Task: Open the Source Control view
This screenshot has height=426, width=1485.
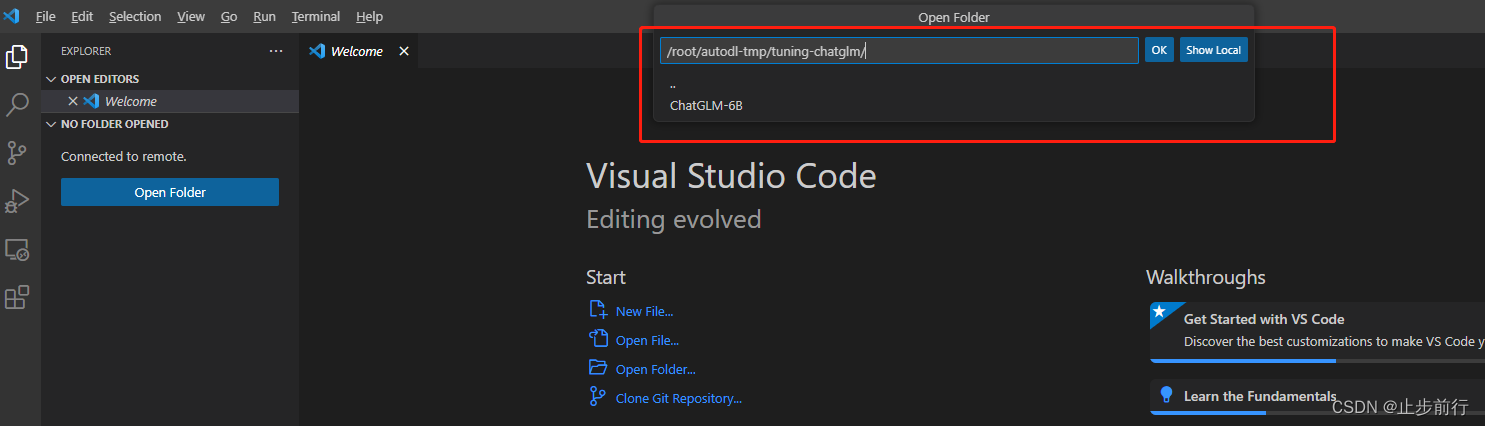Action: (17, 153)
